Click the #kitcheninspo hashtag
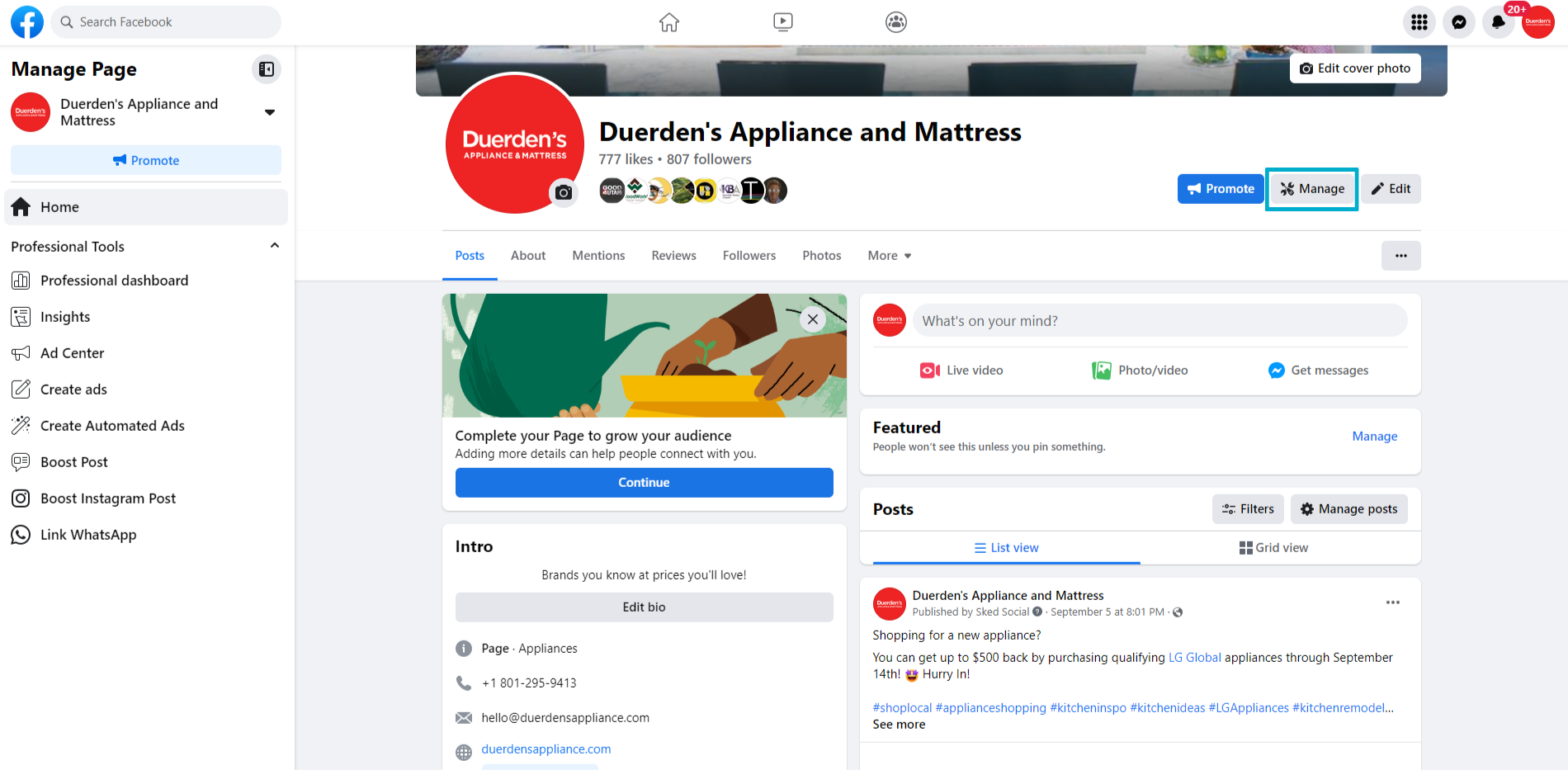The height and width of the screenshot is (770, 1568). point(1088,708)
